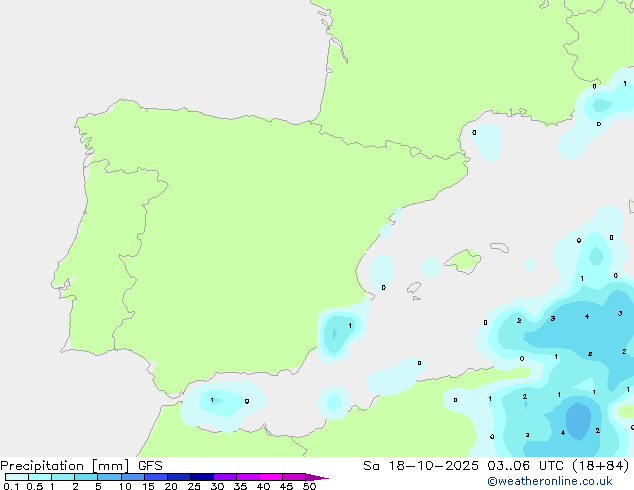Click the "0.5" legend scale label
The width and height of the screenshot is (634, 490).
point(34,486)
